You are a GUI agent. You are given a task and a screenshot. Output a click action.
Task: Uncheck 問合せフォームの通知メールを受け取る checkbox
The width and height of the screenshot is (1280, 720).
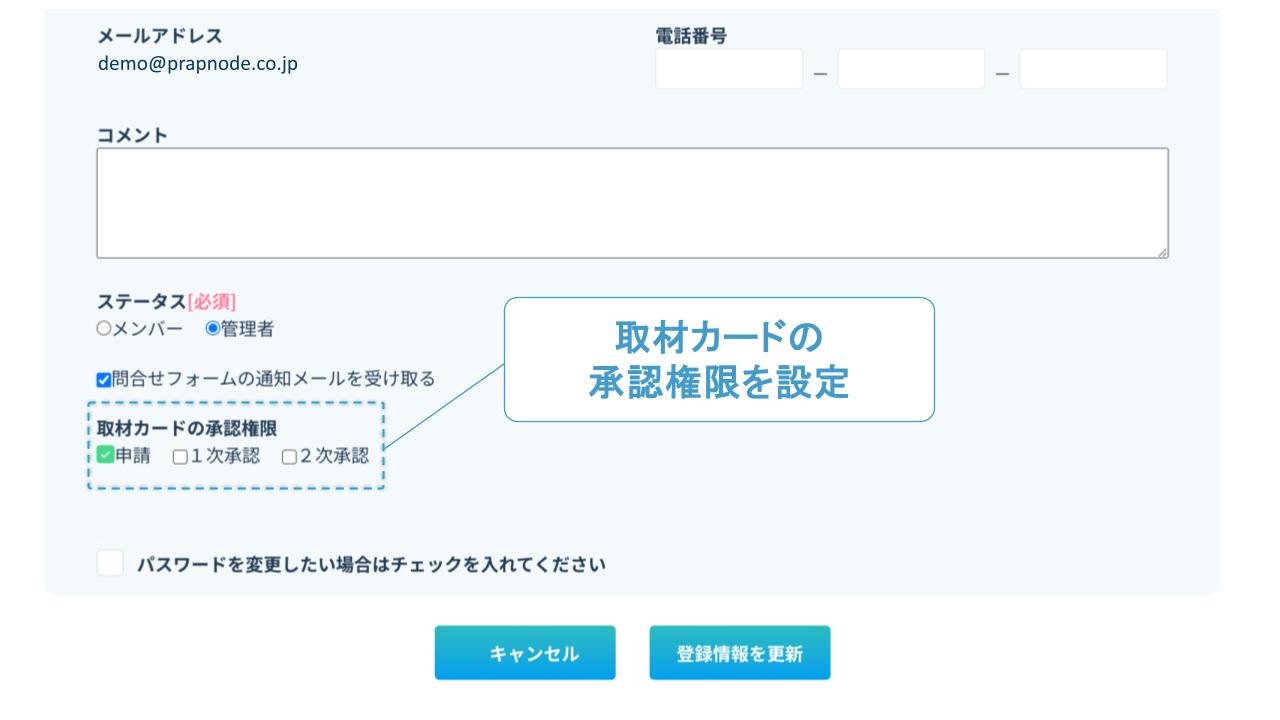pyautogui.click(x=104, y=379)
